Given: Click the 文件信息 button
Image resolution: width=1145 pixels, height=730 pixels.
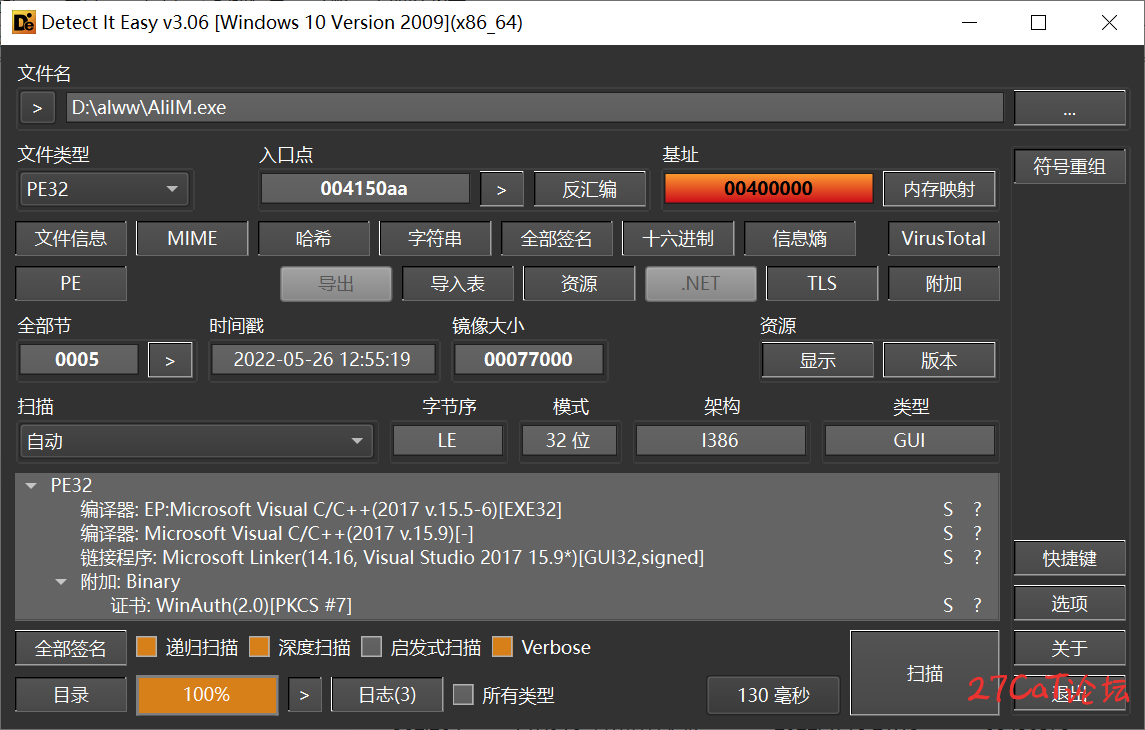Looking at the screenshot, I should coord(71,239).
